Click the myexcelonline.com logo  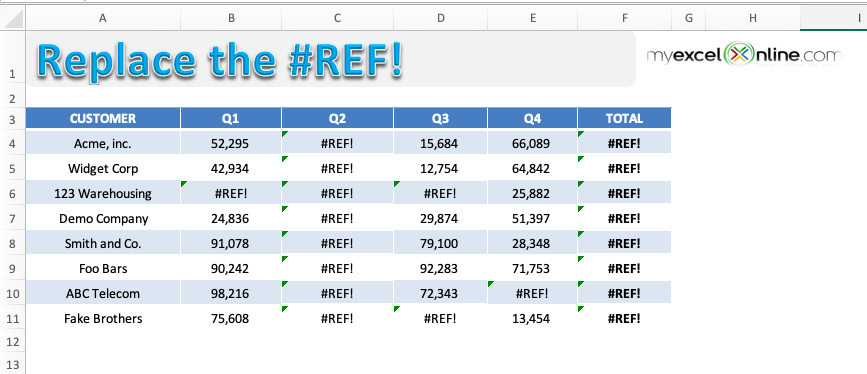pyautogui.click(x=744, y=55)
